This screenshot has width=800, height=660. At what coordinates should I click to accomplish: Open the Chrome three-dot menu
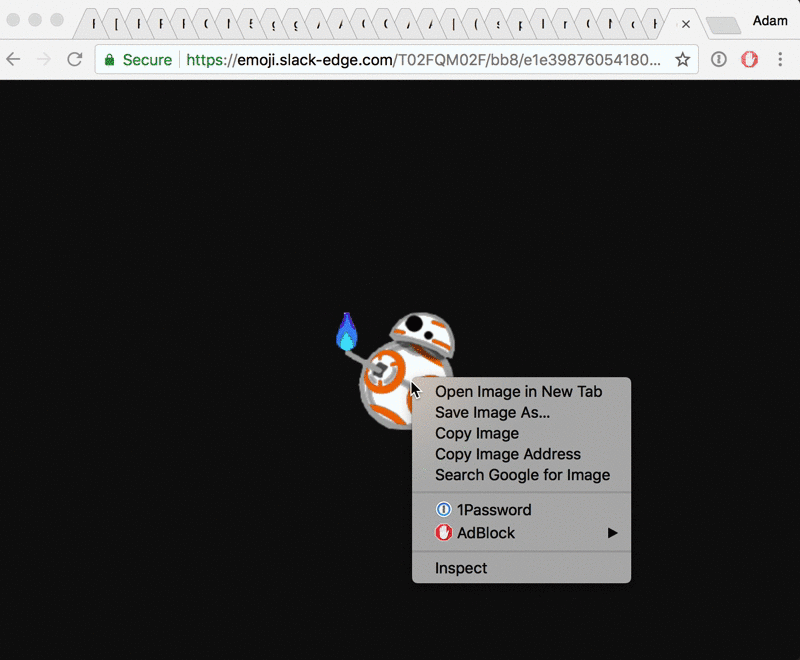(x=780, y=60)
